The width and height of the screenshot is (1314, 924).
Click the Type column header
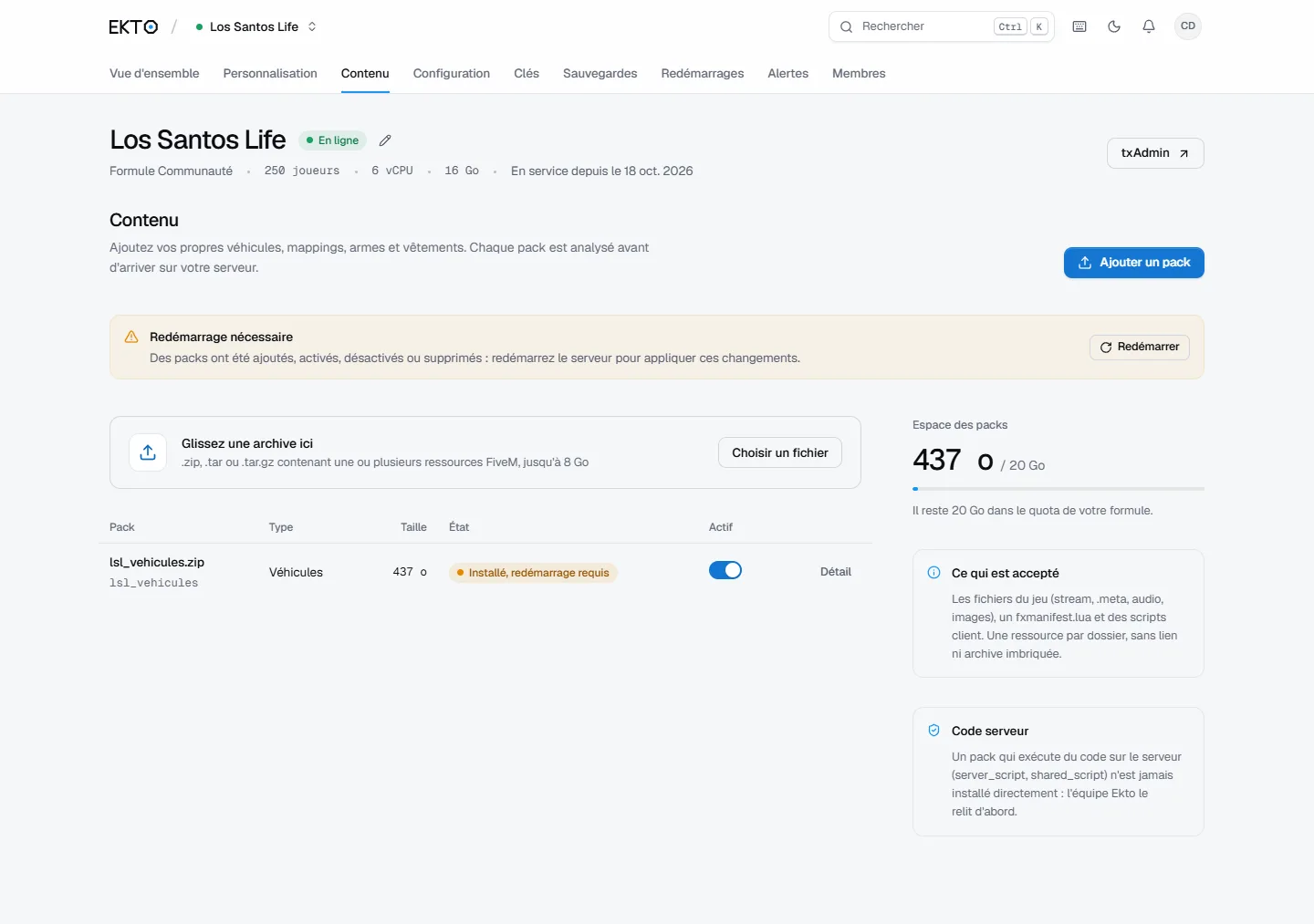[x=281, y=527]
